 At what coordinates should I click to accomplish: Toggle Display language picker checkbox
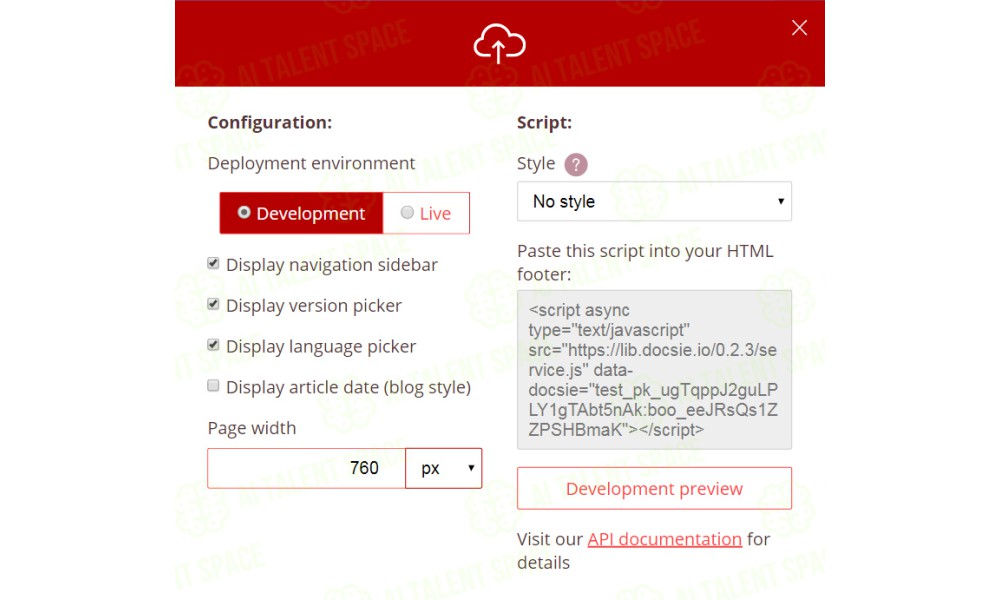213,345
